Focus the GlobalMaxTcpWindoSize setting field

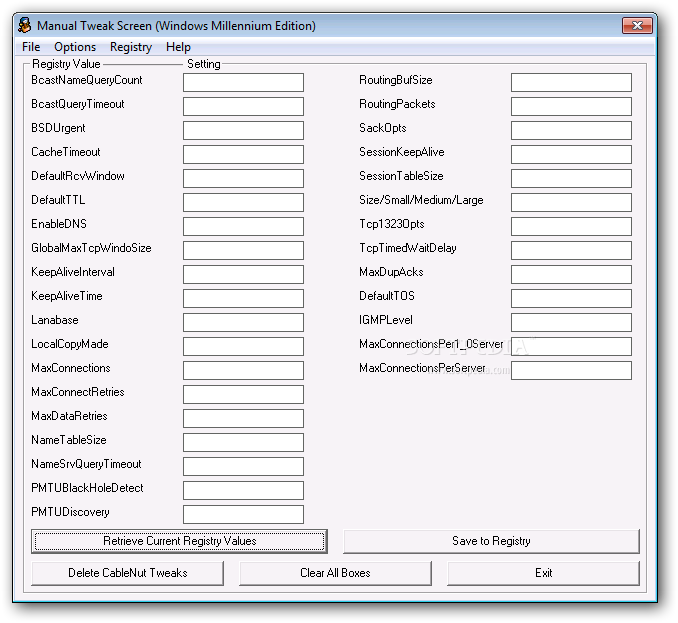tap(243, 250)
